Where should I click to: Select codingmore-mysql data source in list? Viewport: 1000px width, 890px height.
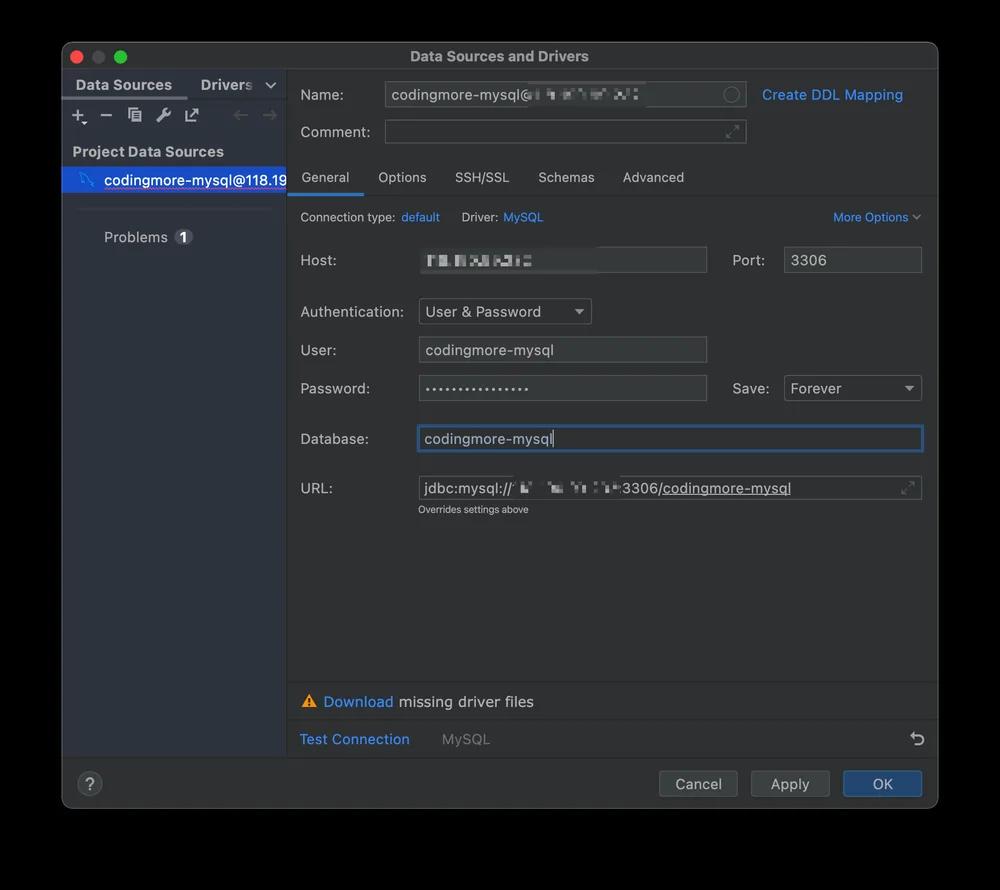[174, 180]
